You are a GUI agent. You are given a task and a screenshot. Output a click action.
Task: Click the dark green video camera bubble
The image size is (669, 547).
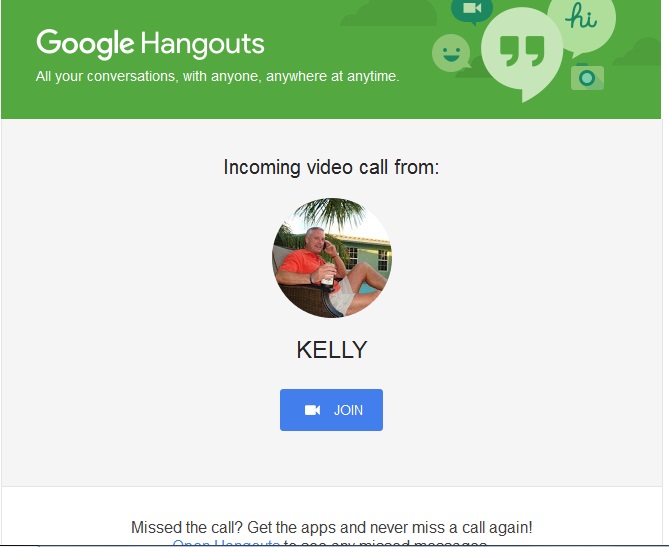pos(472,11)
